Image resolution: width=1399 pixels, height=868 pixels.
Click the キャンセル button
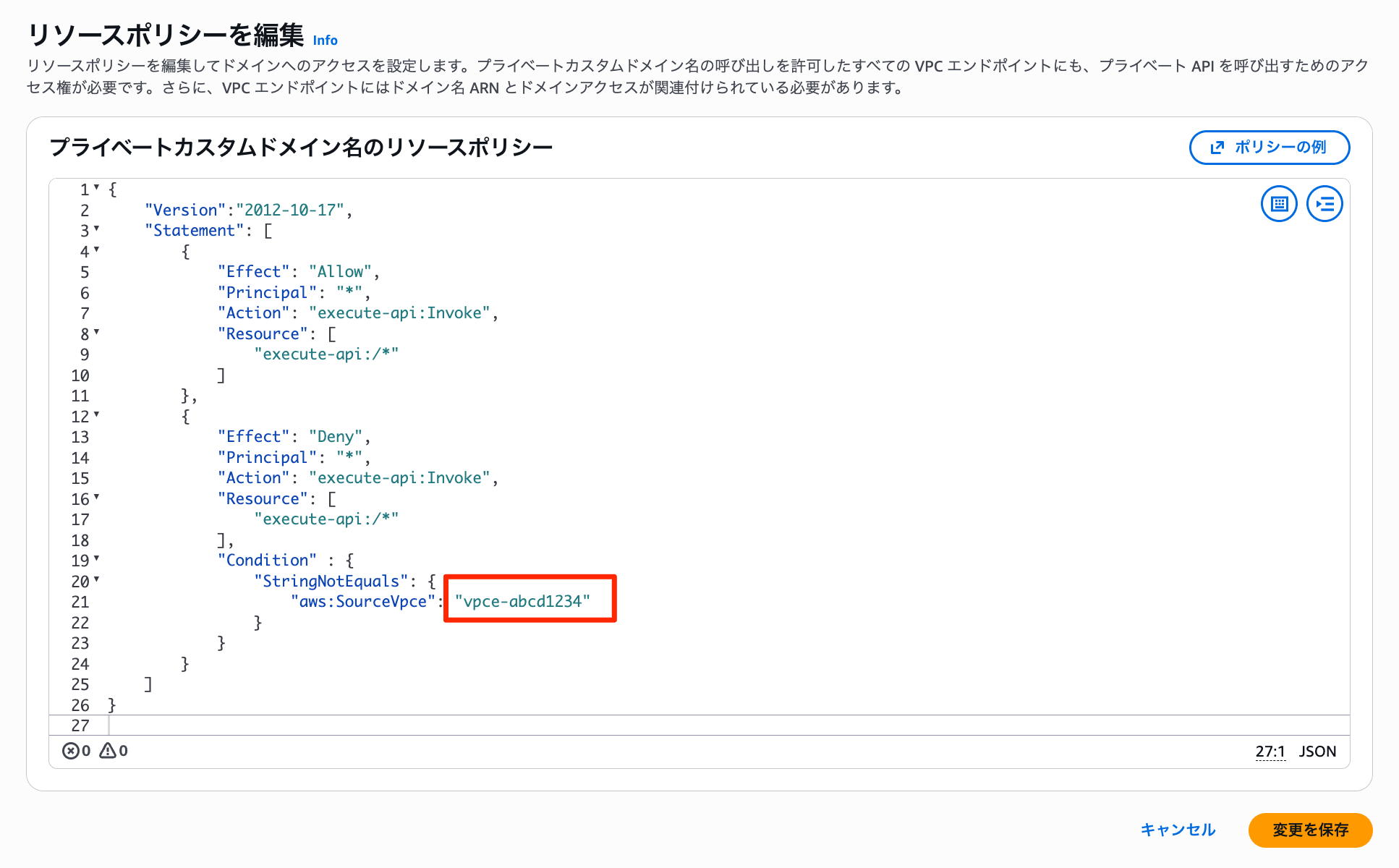click(x=1178, y=830)
